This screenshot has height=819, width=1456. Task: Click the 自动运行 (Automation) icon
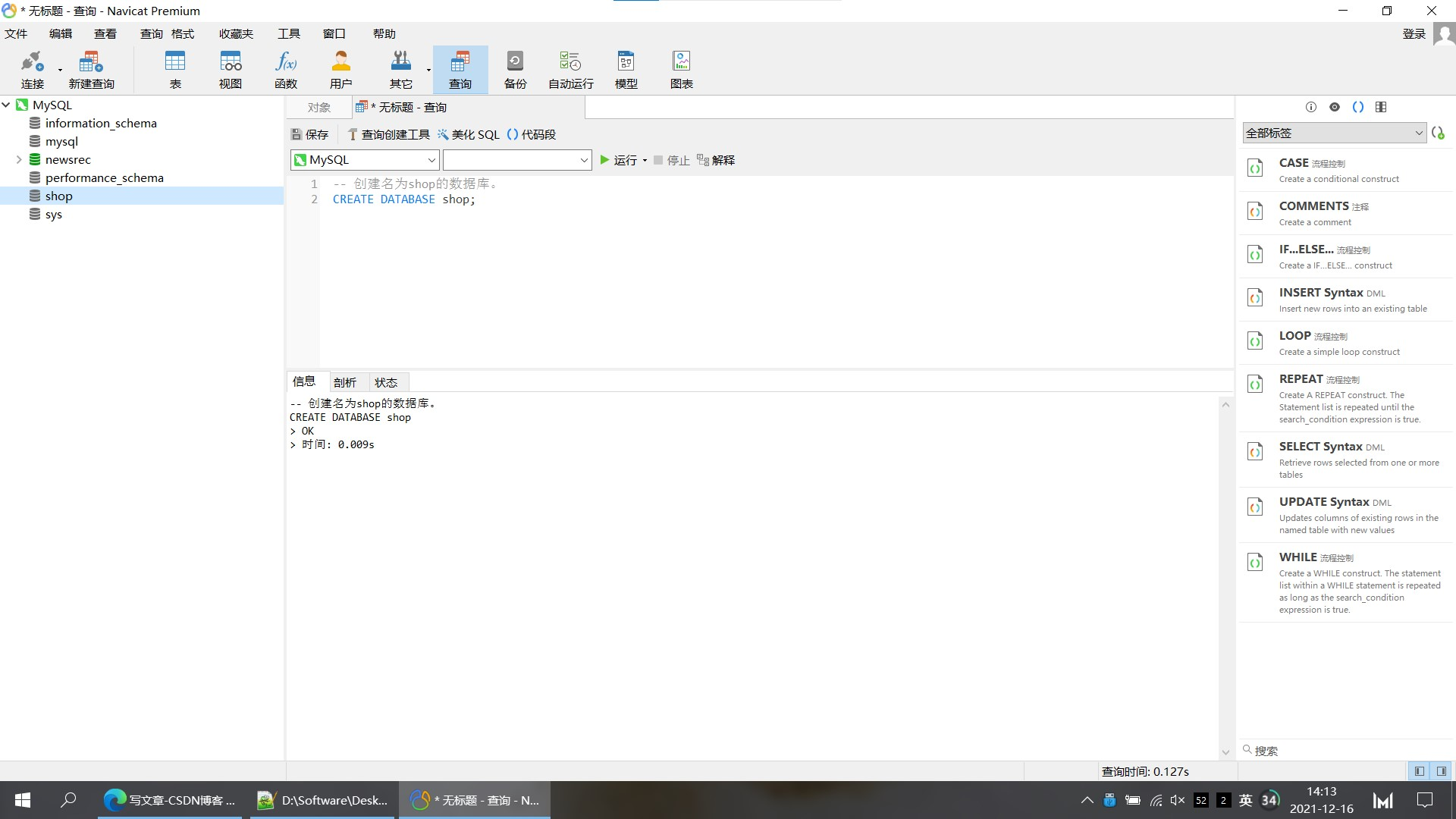pyautogui.click(x=570, y=69)
